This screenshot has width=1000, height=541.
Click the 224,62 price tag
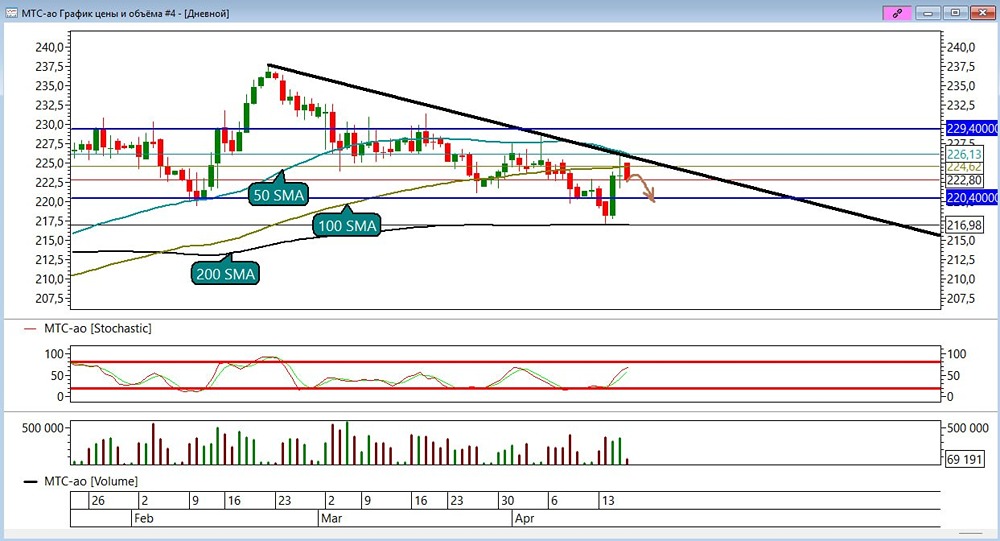964,167
